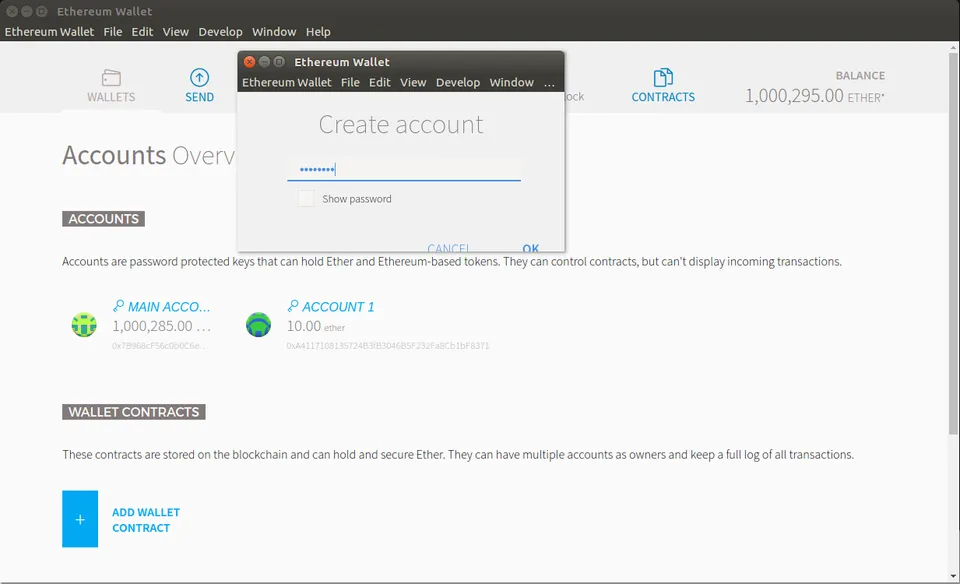
Task: Open the File menu in main window
Action: coord(113,32)
